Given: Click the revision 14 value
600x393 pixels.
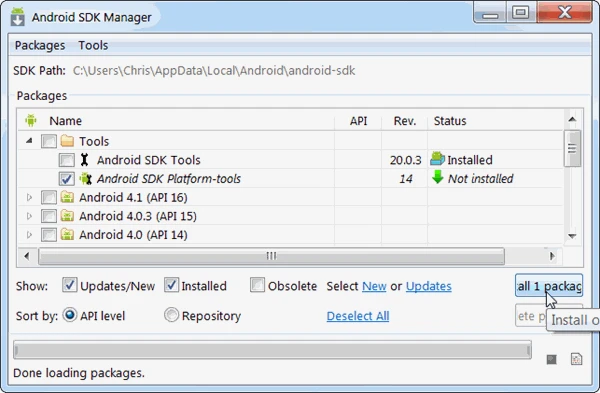Looking at the screenshot, I should click(x=406, y=179).
